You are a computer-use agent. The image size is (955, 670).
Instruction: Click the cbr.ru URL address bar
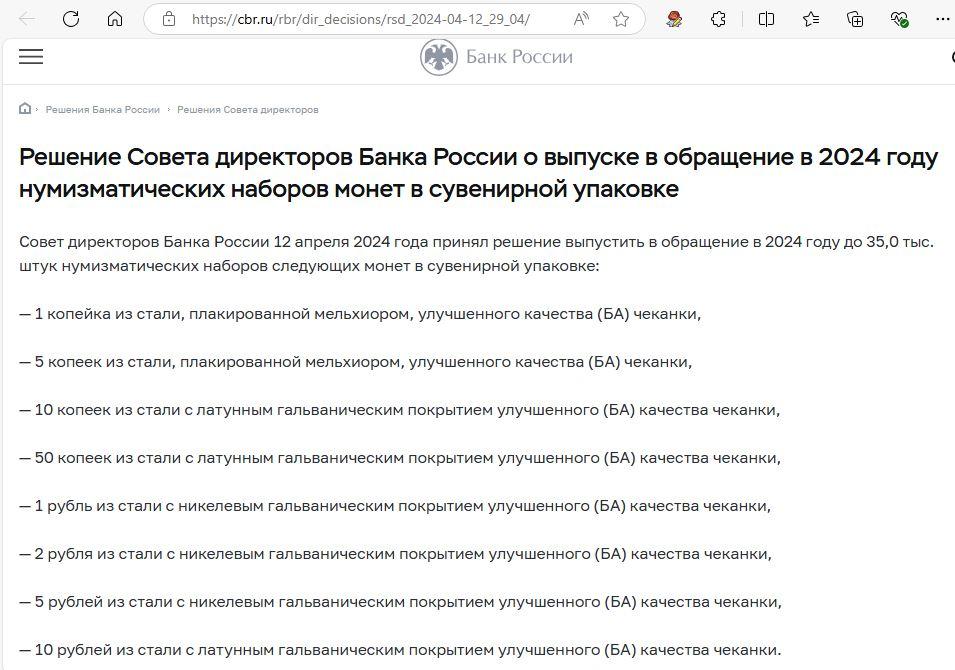click(360, 19)
